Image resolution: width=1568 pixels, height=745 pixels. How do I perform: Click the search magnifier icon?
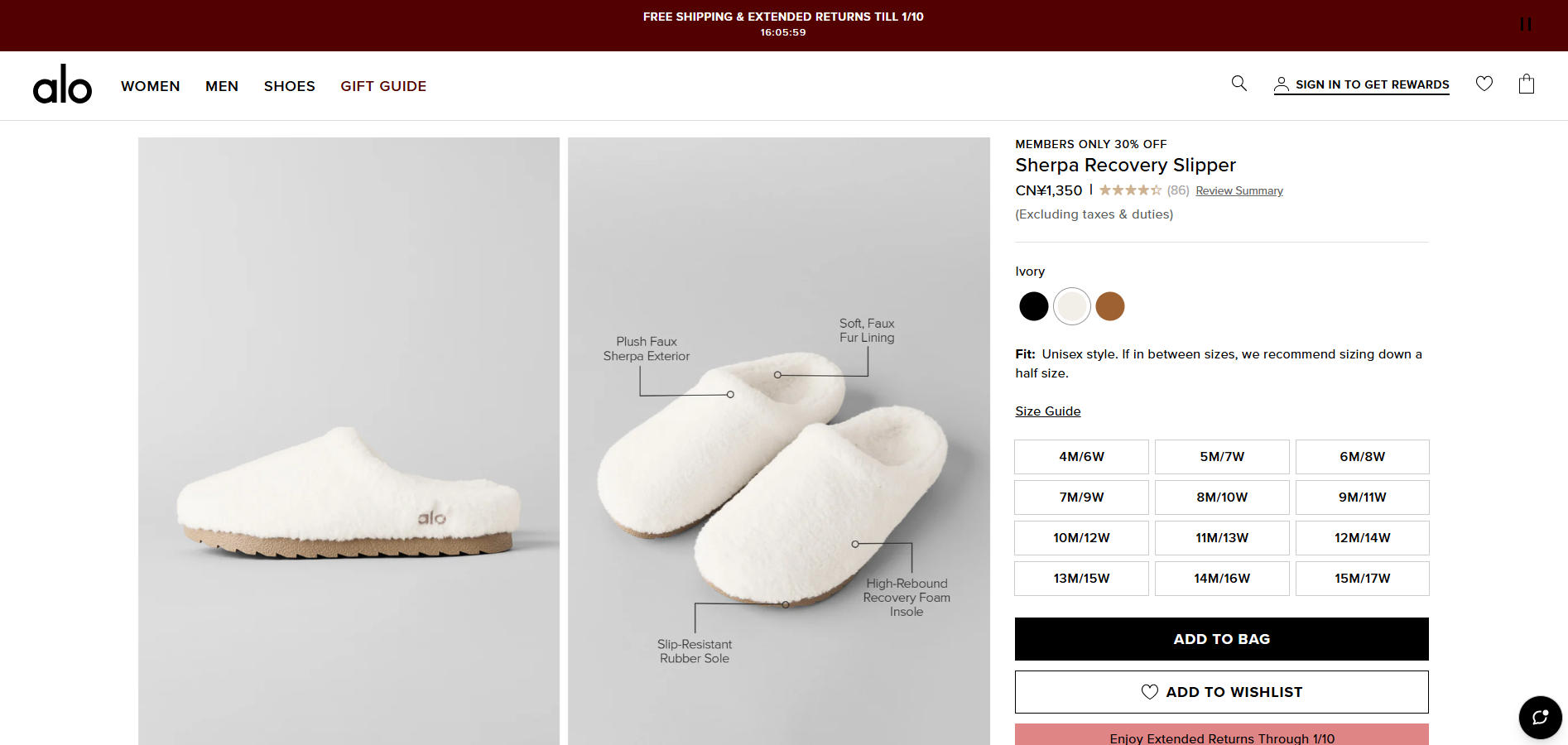(1239, 84)
